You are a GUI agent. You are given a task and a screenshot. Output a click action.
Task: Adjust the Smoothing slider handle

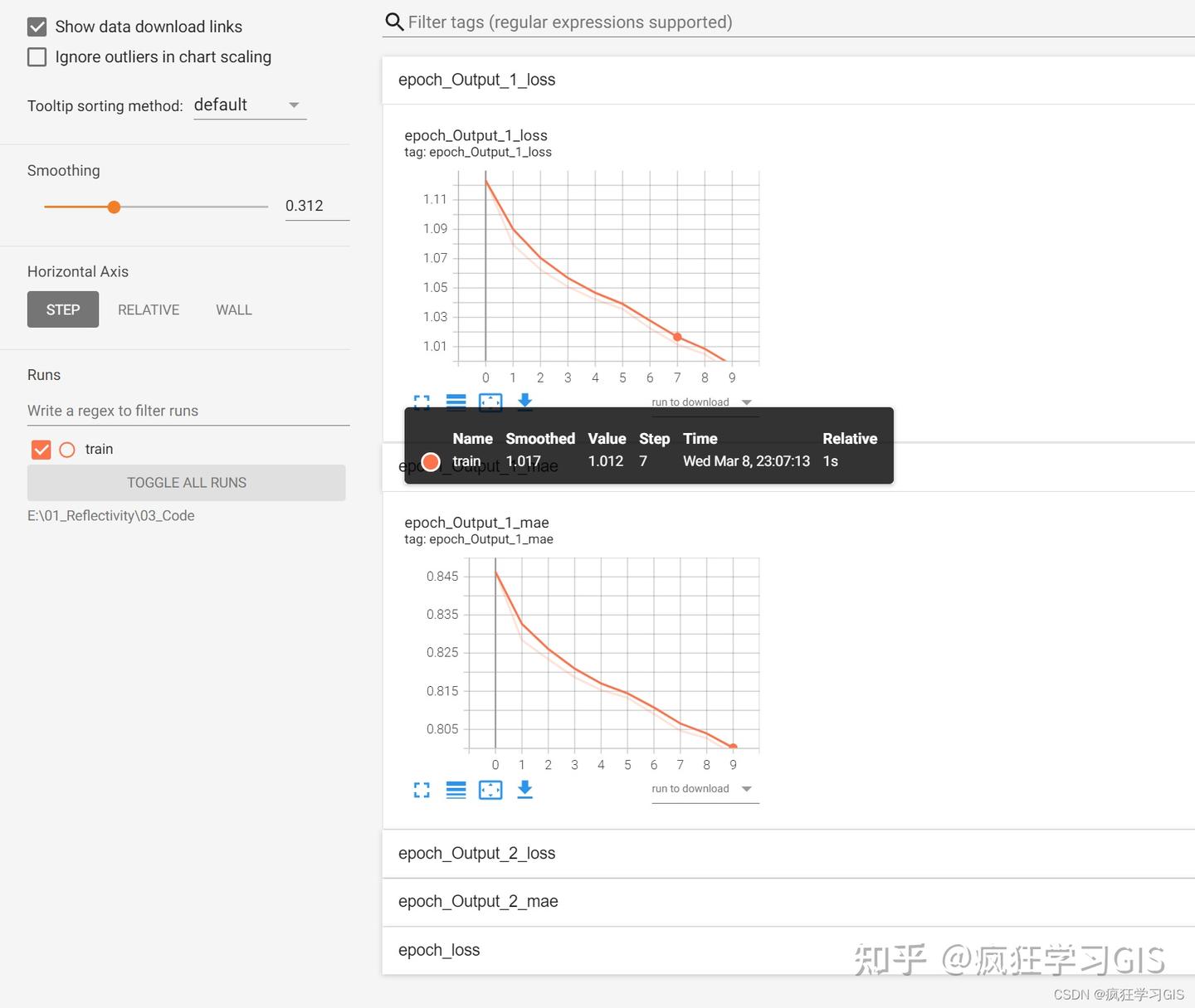[114, 207]
